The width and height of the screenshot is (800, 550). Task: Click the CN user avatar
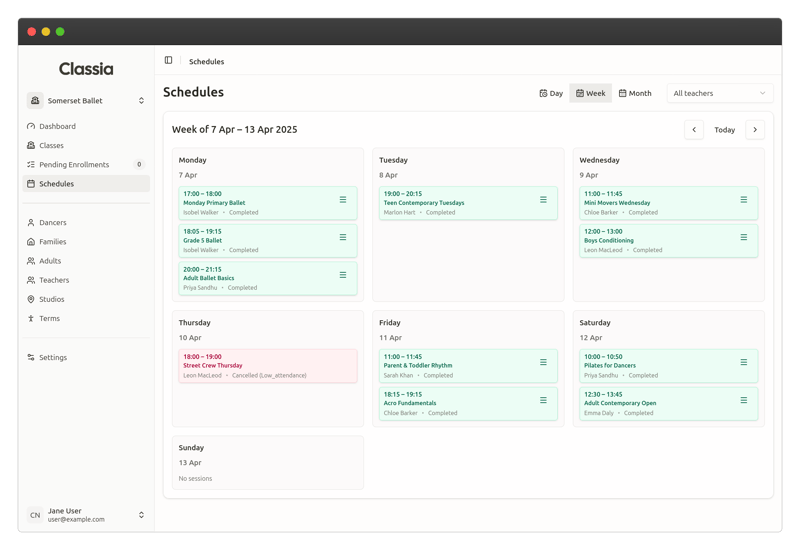[35, 515]
